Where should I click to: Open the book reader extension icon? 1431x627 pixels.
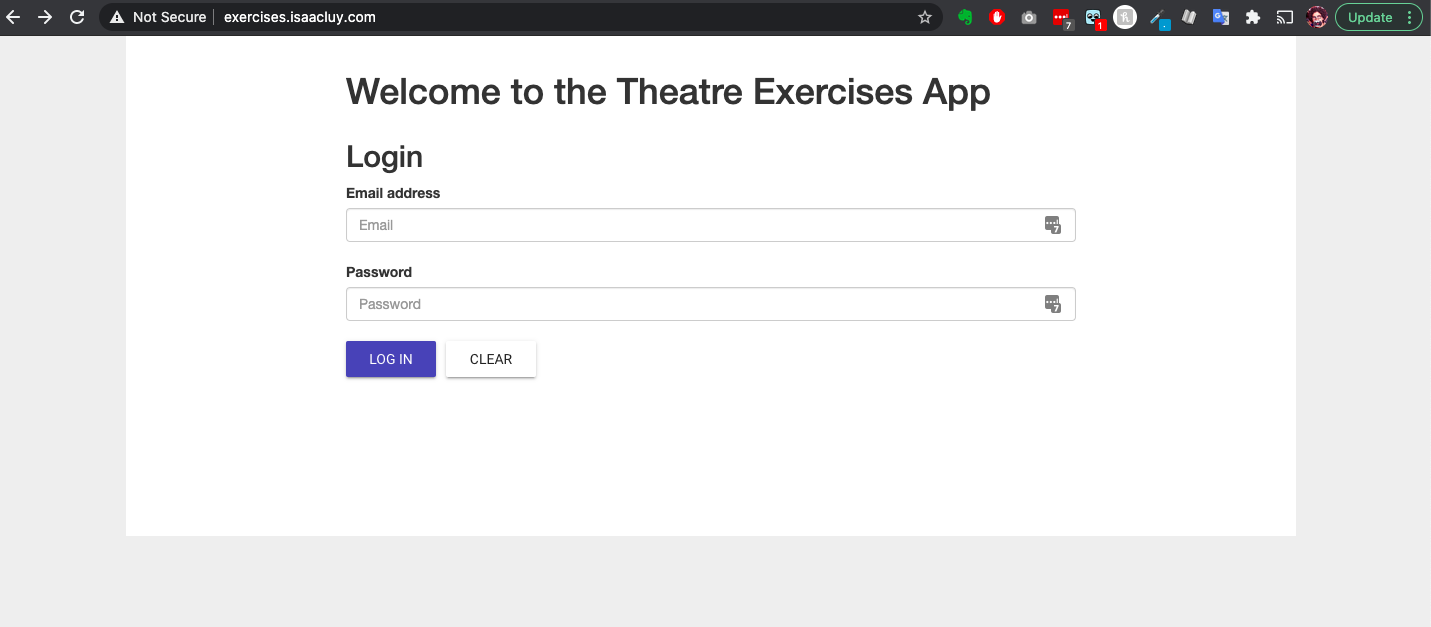tap(1189, 17)
